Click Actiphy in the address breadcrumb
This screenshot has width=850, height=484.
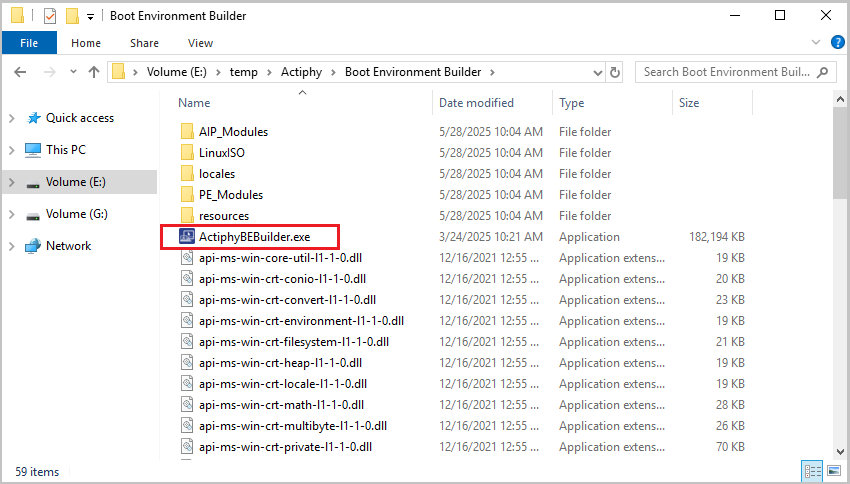coord(301,72)
